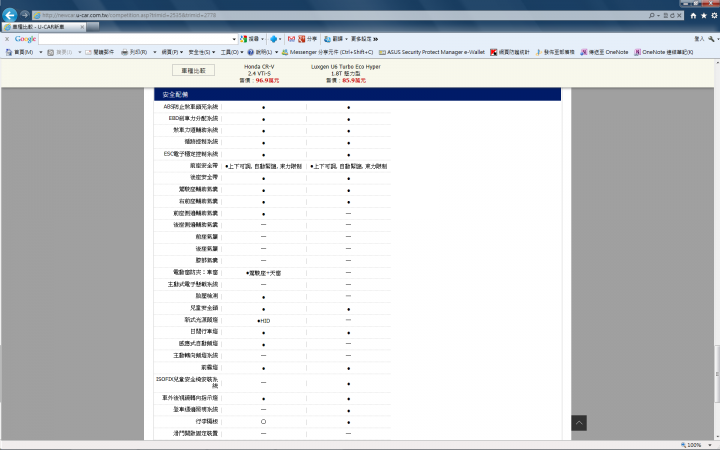Viewport: 720px width, 450px height.
Task: Click the EBD brake force distribution label
Action: (x=193, y=118)
